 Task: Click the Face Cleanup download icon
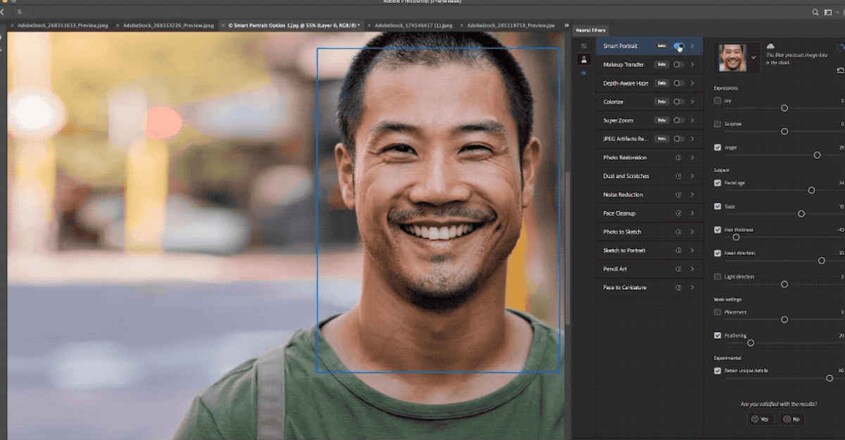(x=678, y=214)
